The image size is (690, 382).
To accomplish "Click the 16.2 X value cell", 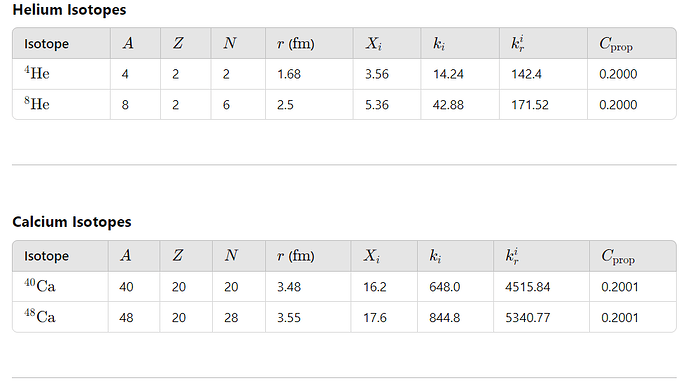I will click(384, 286).
